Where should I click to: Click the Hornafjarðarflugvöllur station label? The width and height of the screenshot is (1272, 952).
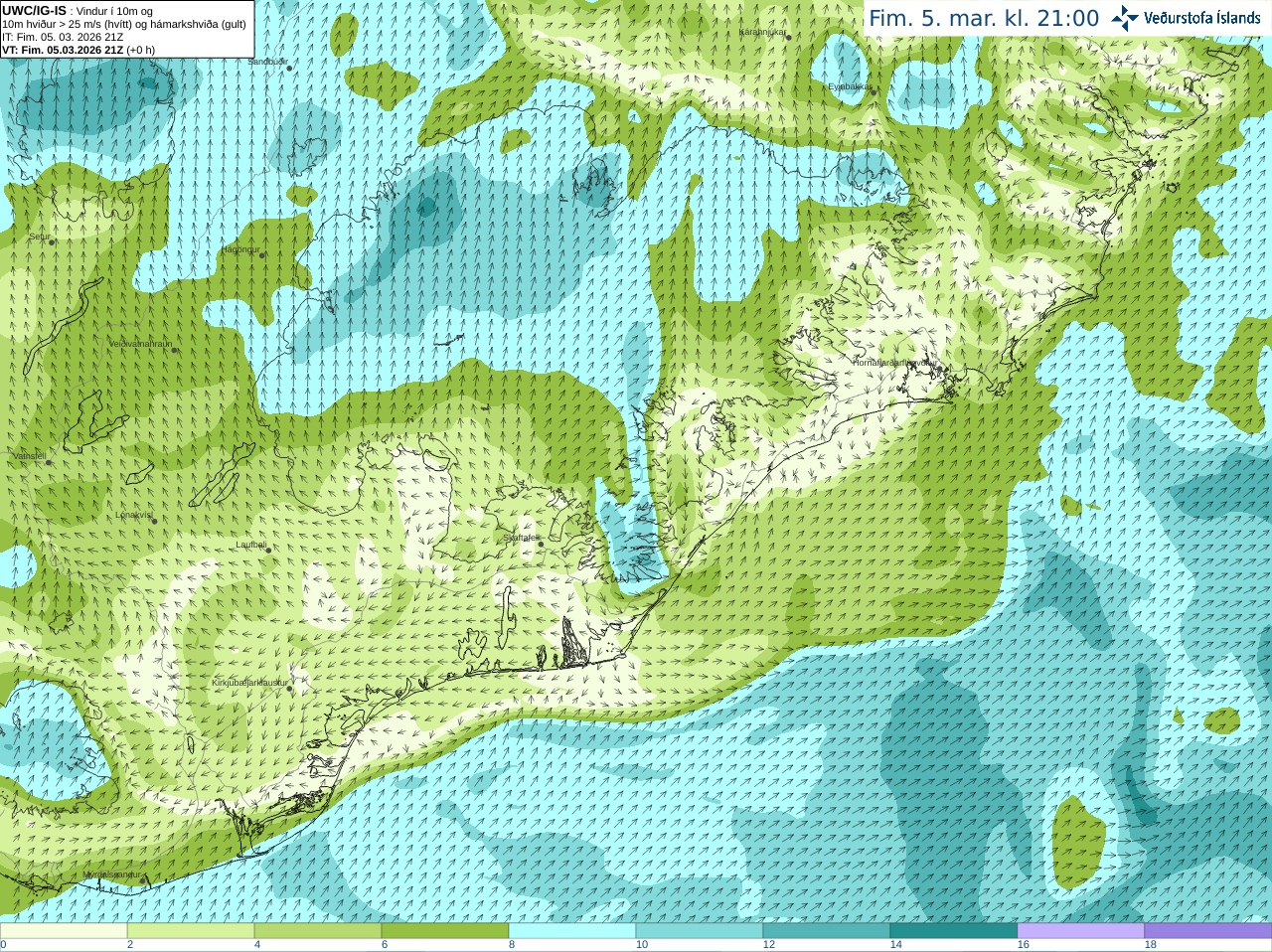pos(893,364)
